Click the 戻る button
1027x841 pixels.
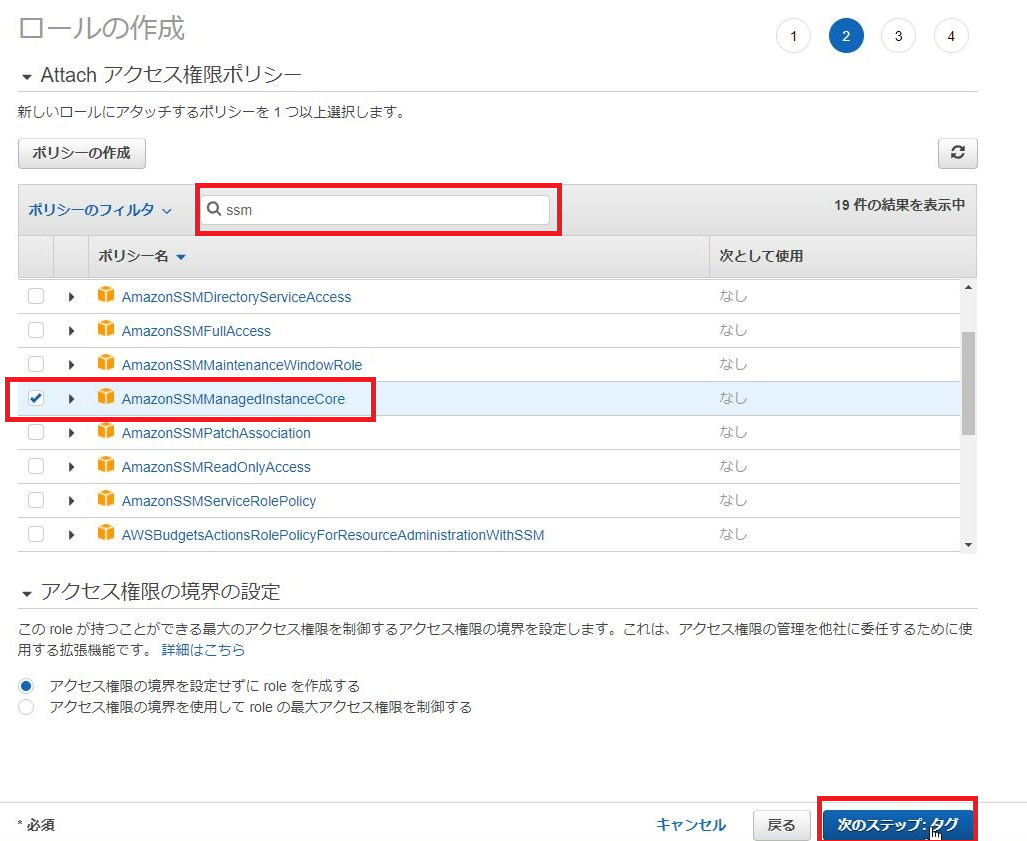tap(781, 825)
